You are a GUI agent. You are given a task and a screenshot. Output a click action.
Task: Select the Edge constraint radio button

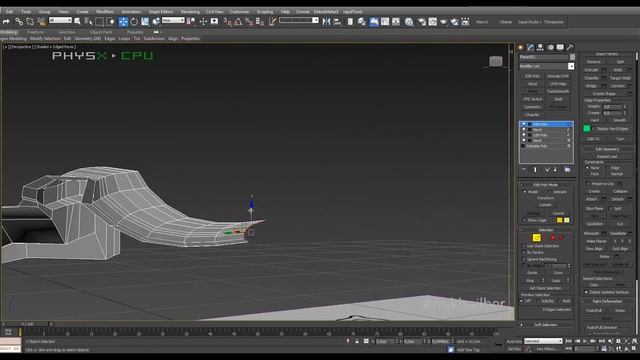(608, 168)
